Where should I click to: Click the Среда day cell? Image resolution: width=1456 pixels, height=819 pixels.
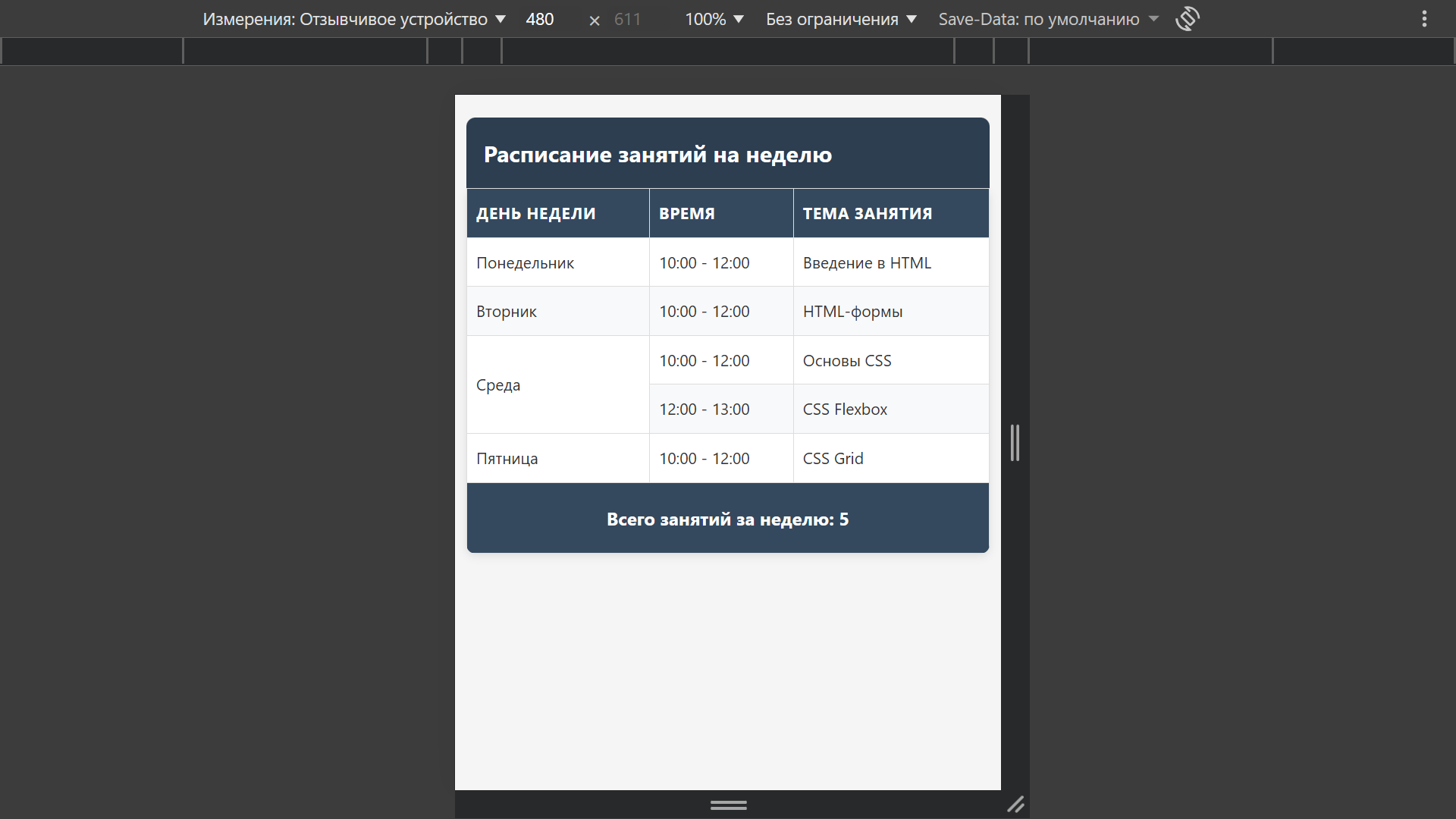498,384
